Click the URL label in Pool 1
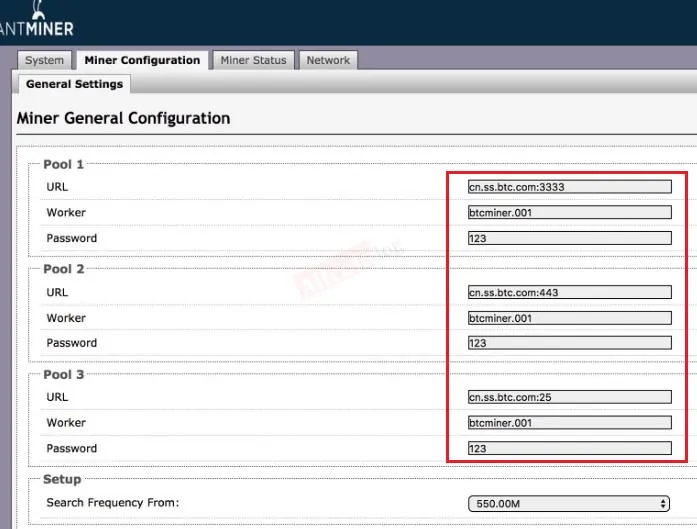697x529 pixels. click(x=57, y=187)
